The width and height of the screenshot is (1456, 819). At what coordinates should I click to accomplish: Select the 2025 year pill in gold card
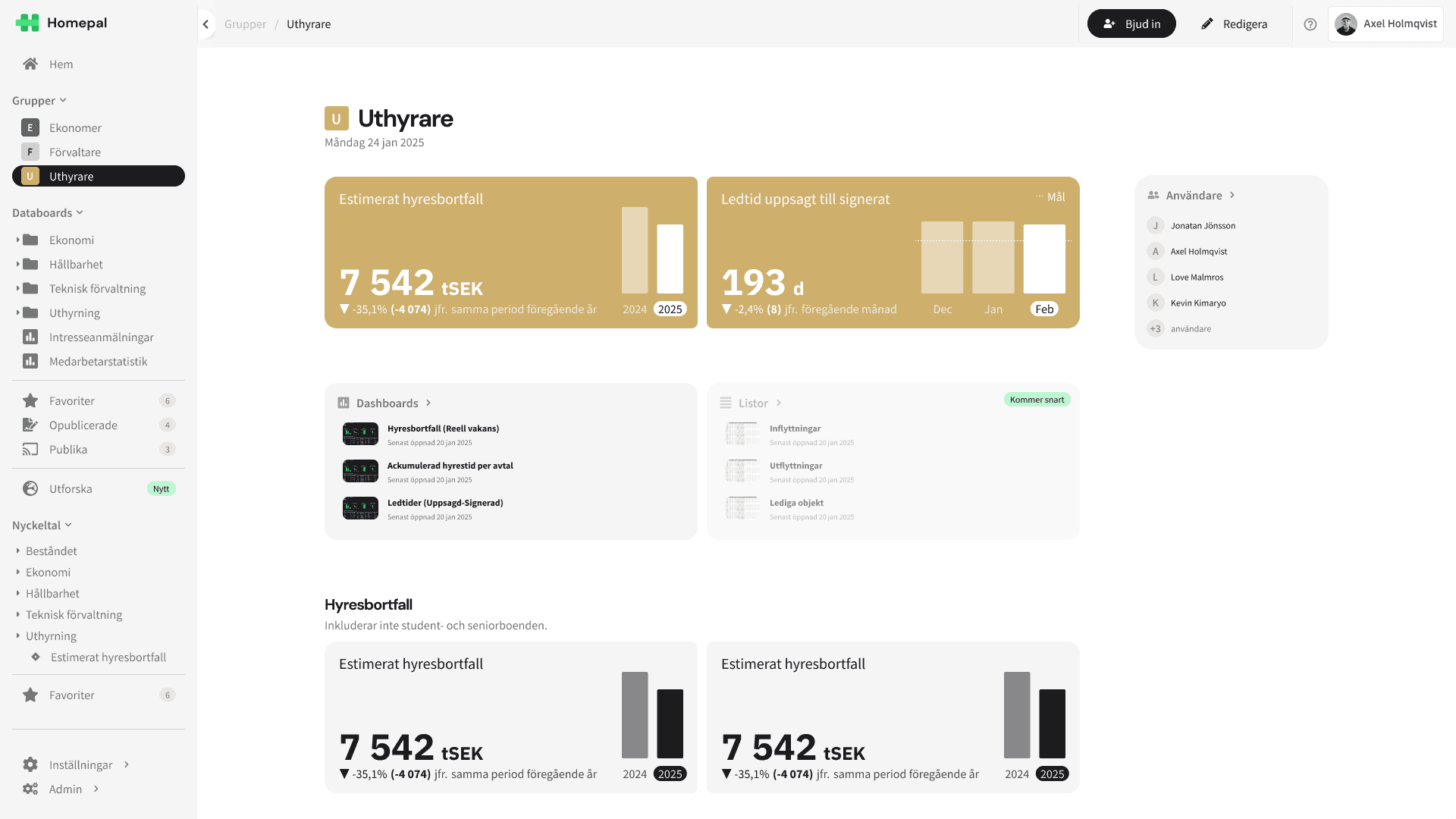click(670, 309)
